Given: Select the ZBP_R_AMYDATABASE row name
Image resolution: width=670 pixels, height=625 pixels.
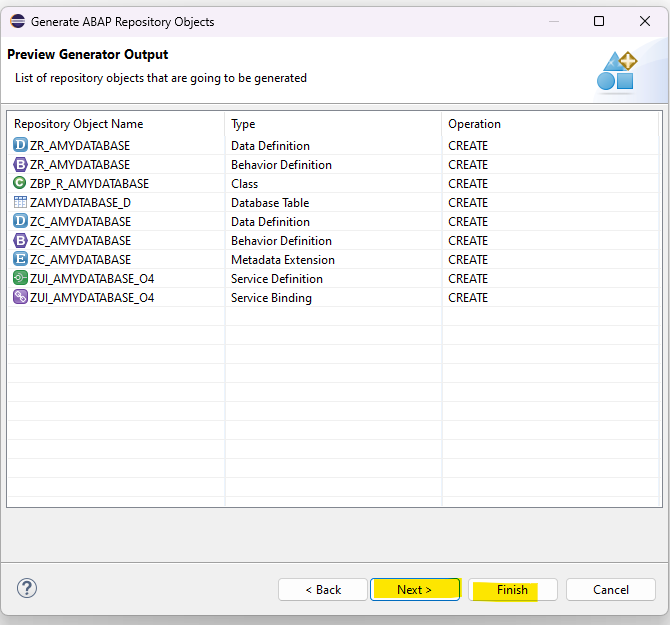Looking at the screenshot, I should [89, 184].
